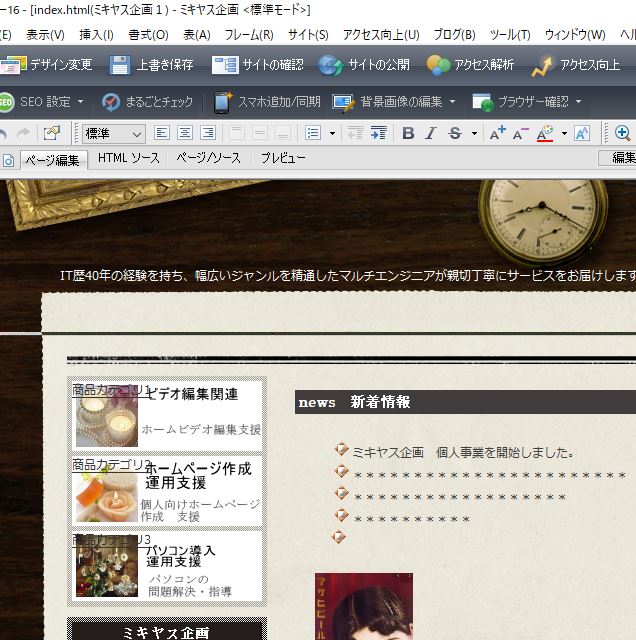Expand the SEO 設定 dropdown
This screenshot has height=640, width=636.
coord(81,102)
